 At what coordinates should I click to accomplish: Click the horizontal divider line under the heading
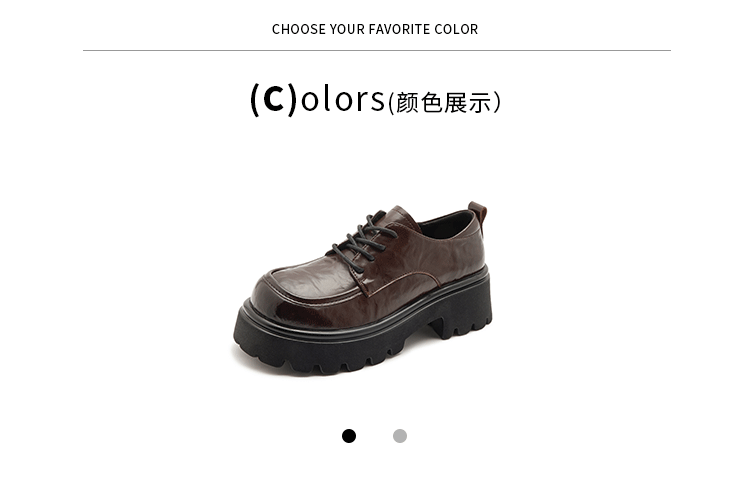point(377,50)
